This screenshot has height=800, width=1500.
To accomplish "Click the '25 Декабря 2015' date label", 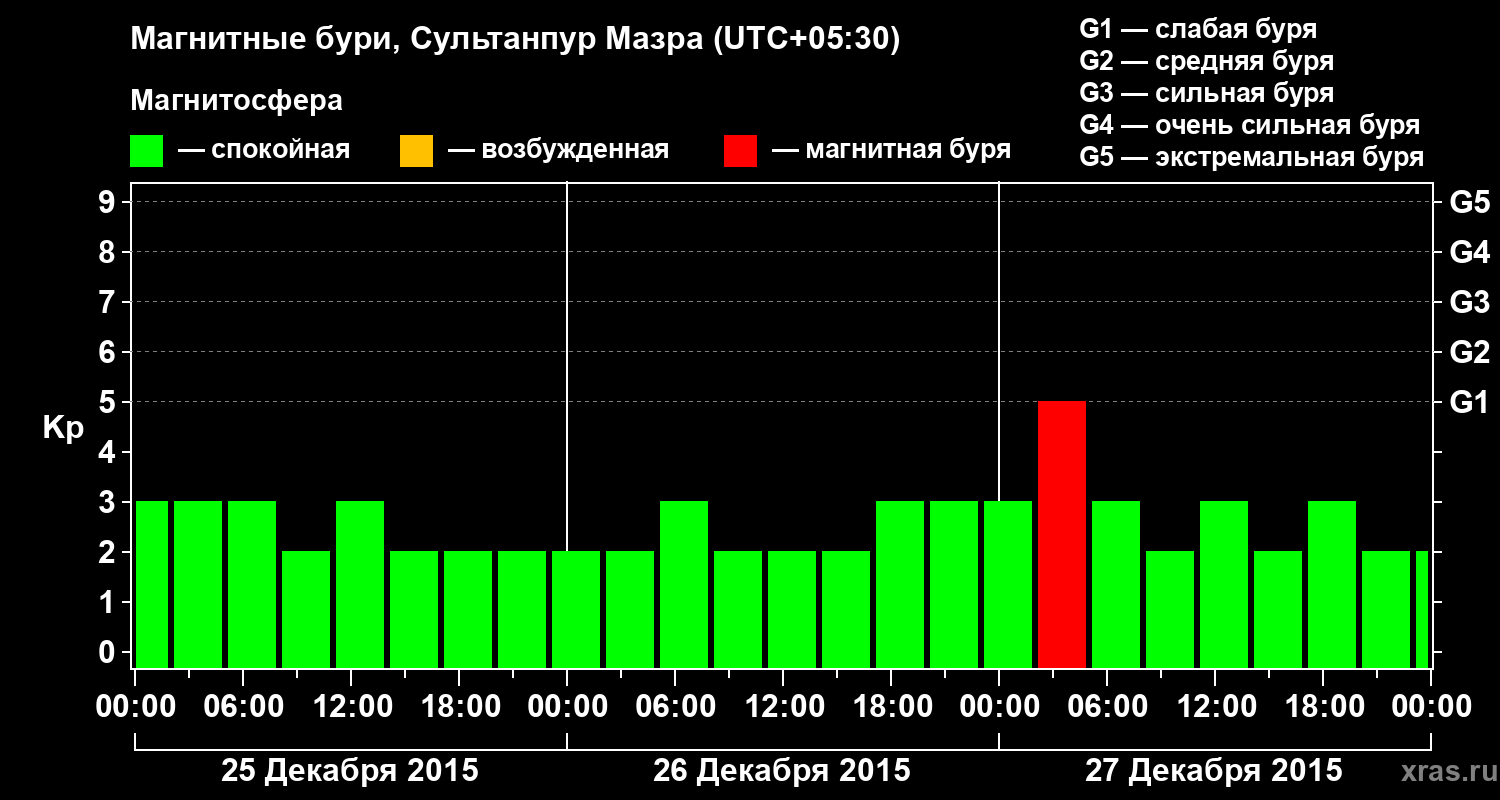I will coord(350,771).
